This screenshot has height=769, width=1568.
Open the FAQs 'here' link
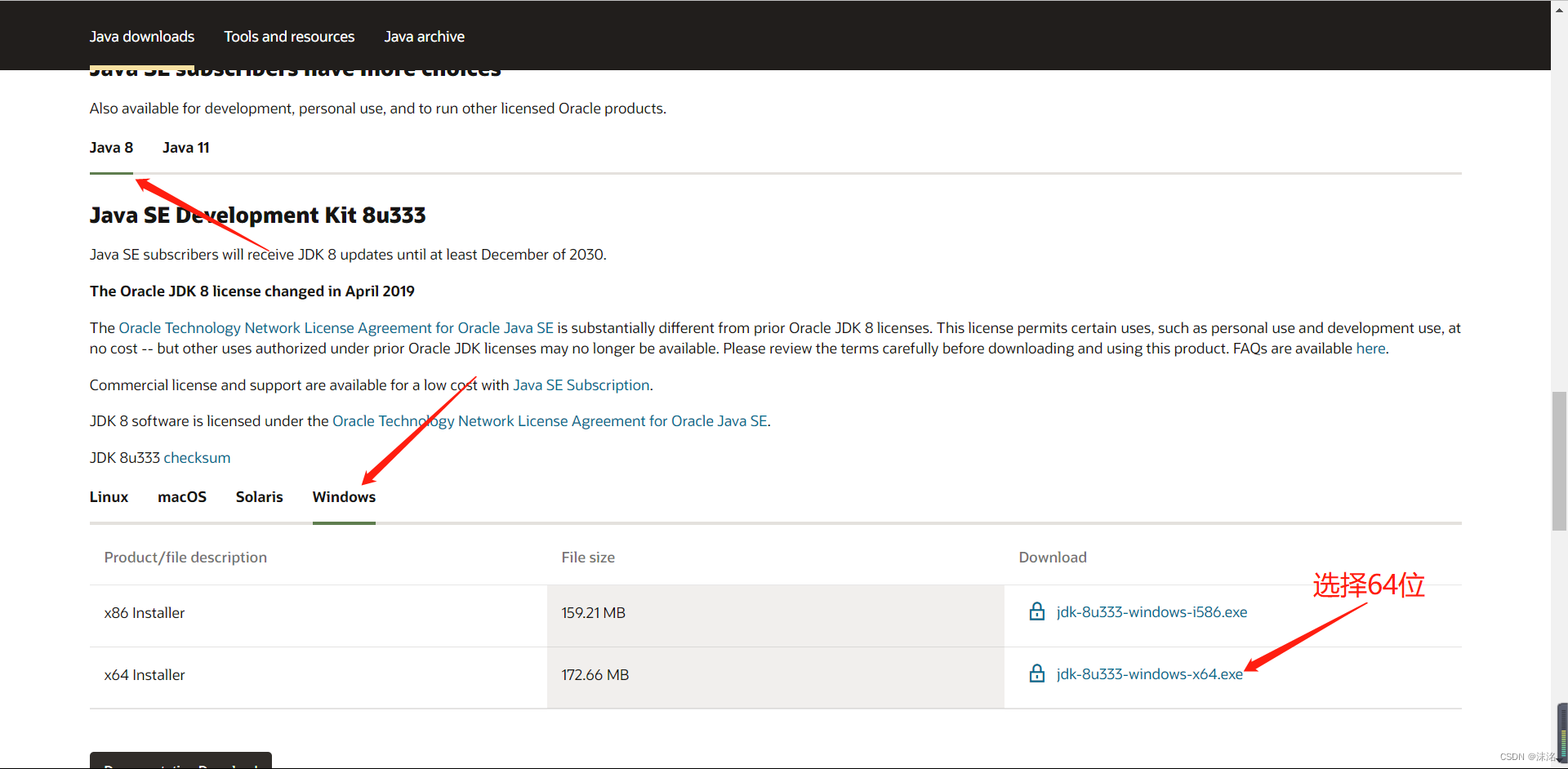1370,349
